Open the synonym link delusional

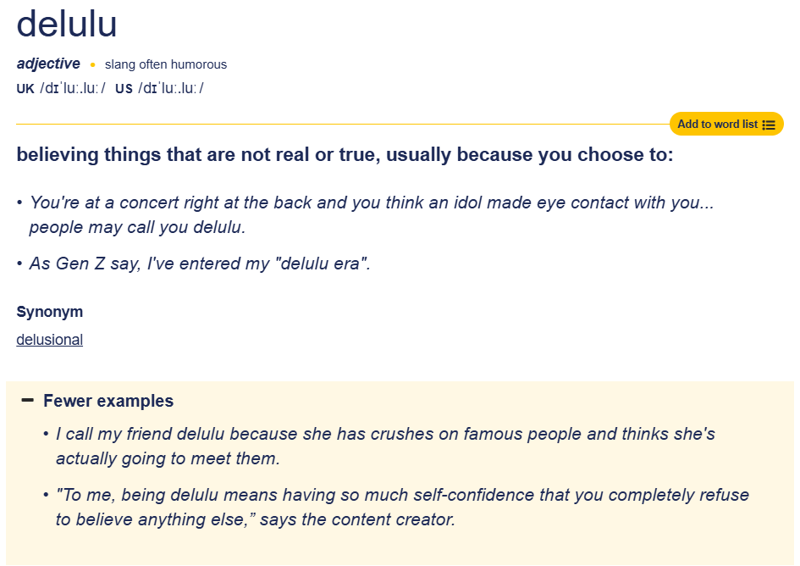[x=49, y=339]
